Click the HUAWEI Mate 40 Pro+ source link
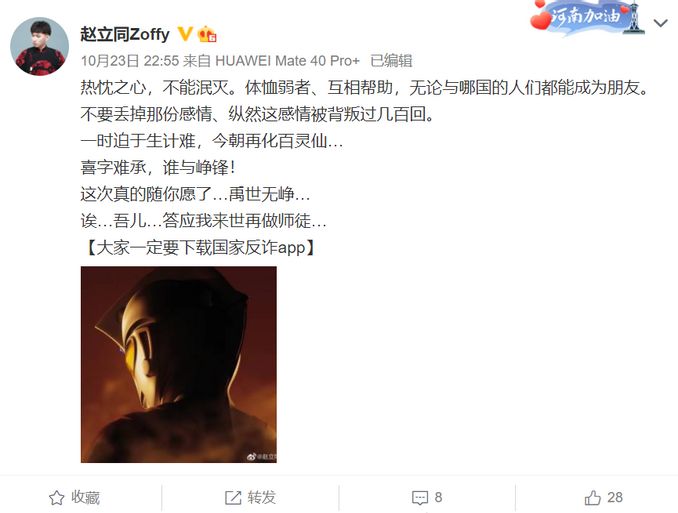 [x=287, y=61]
